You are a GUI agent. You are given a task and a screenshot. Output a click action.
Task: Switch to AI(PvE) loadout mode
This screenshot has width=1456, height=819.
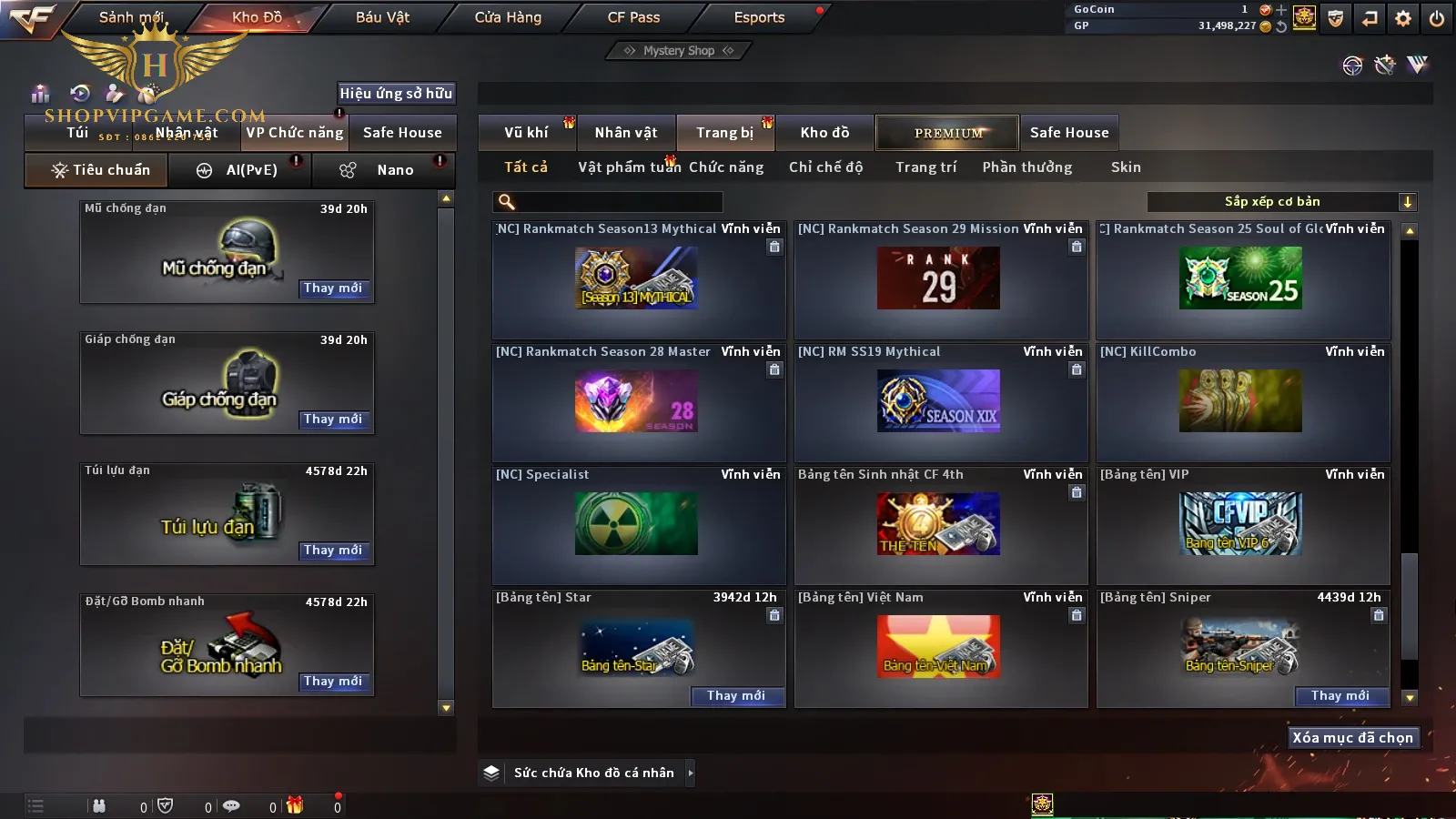[x=239, y=170]
